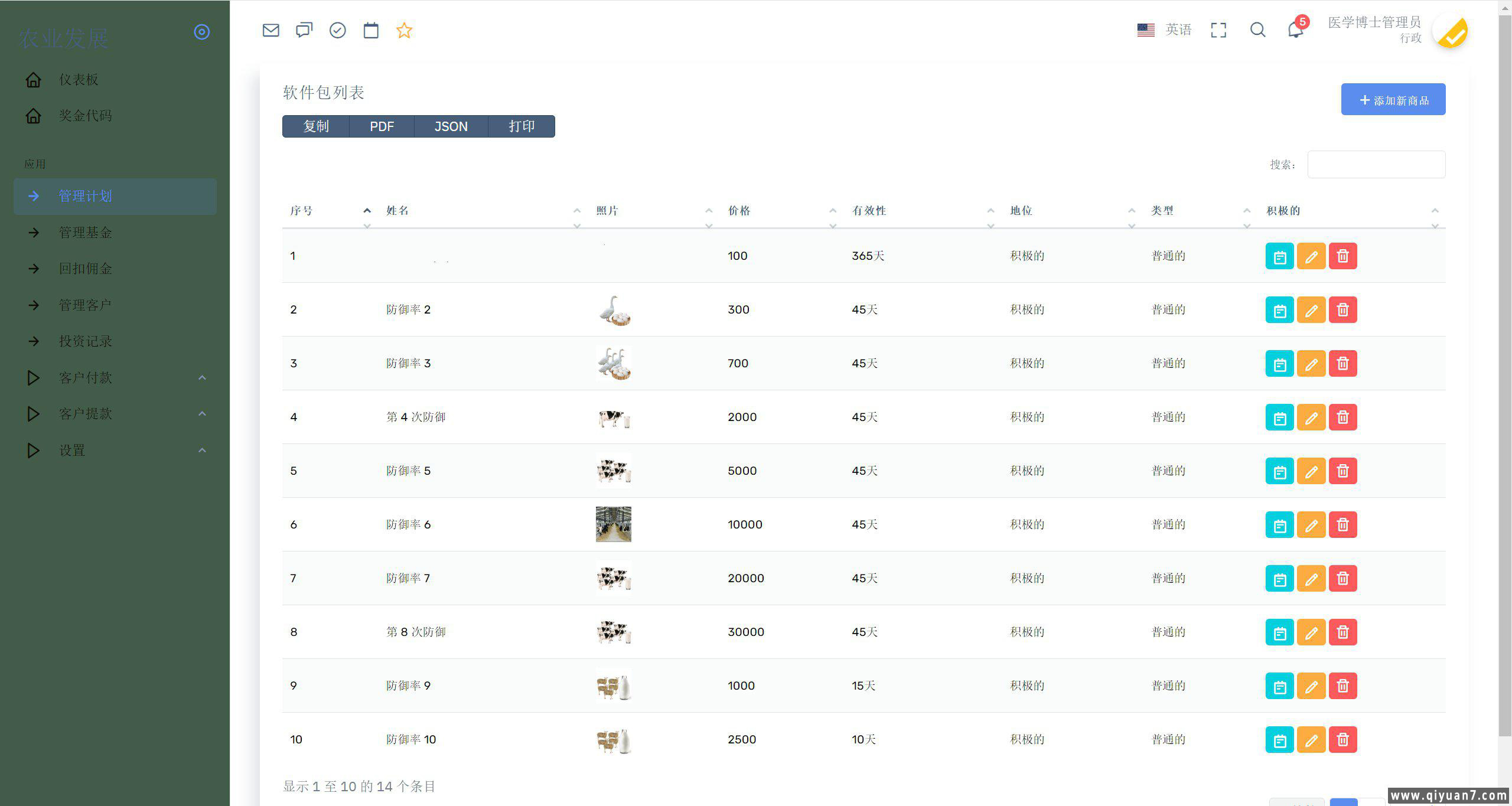Open the calendar icon in header
This screenshot has width=1512, height=806.
[x=371, y=30]
